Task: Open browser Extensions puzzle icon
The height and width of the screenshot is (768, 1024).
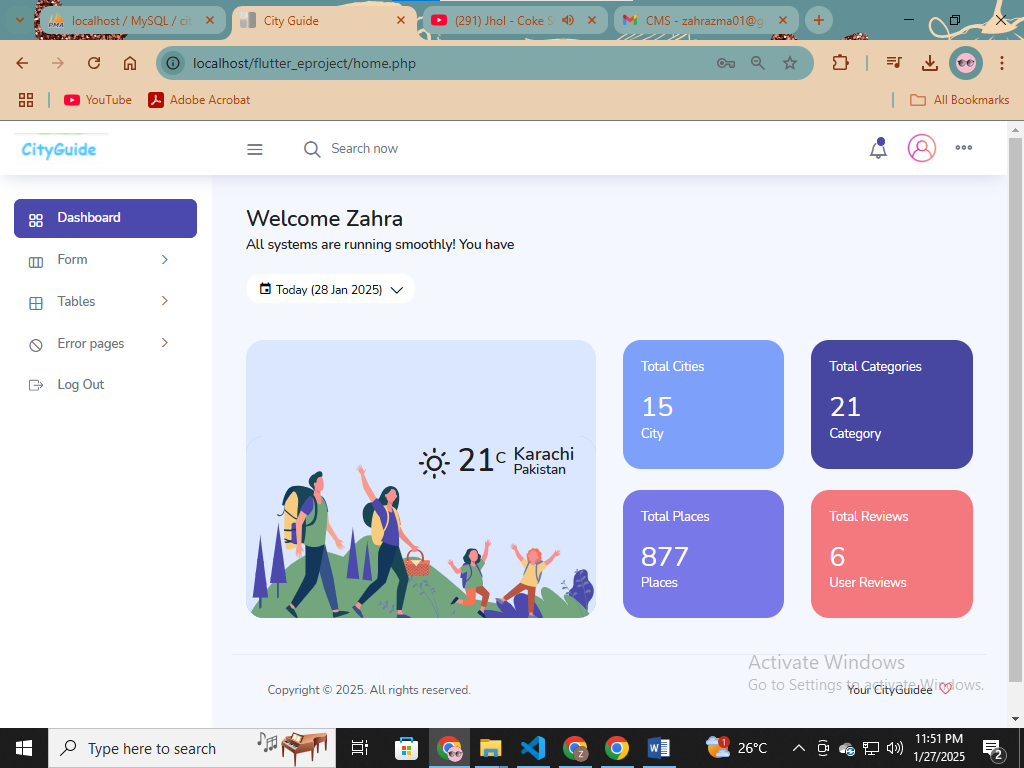Action: (x=840, y=63)
